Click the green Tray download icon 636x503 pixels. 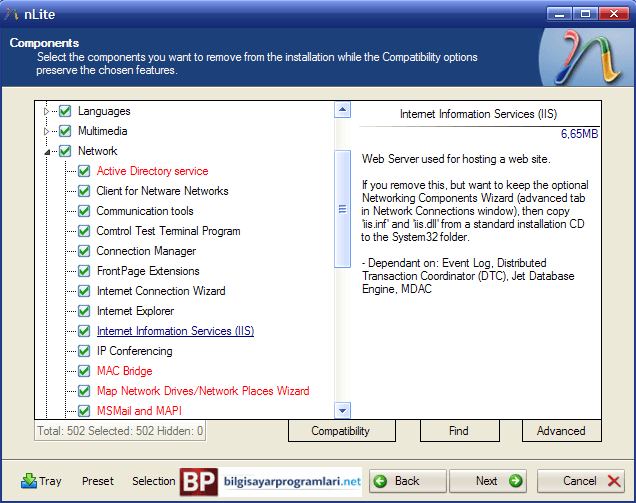tap(29, 481)
